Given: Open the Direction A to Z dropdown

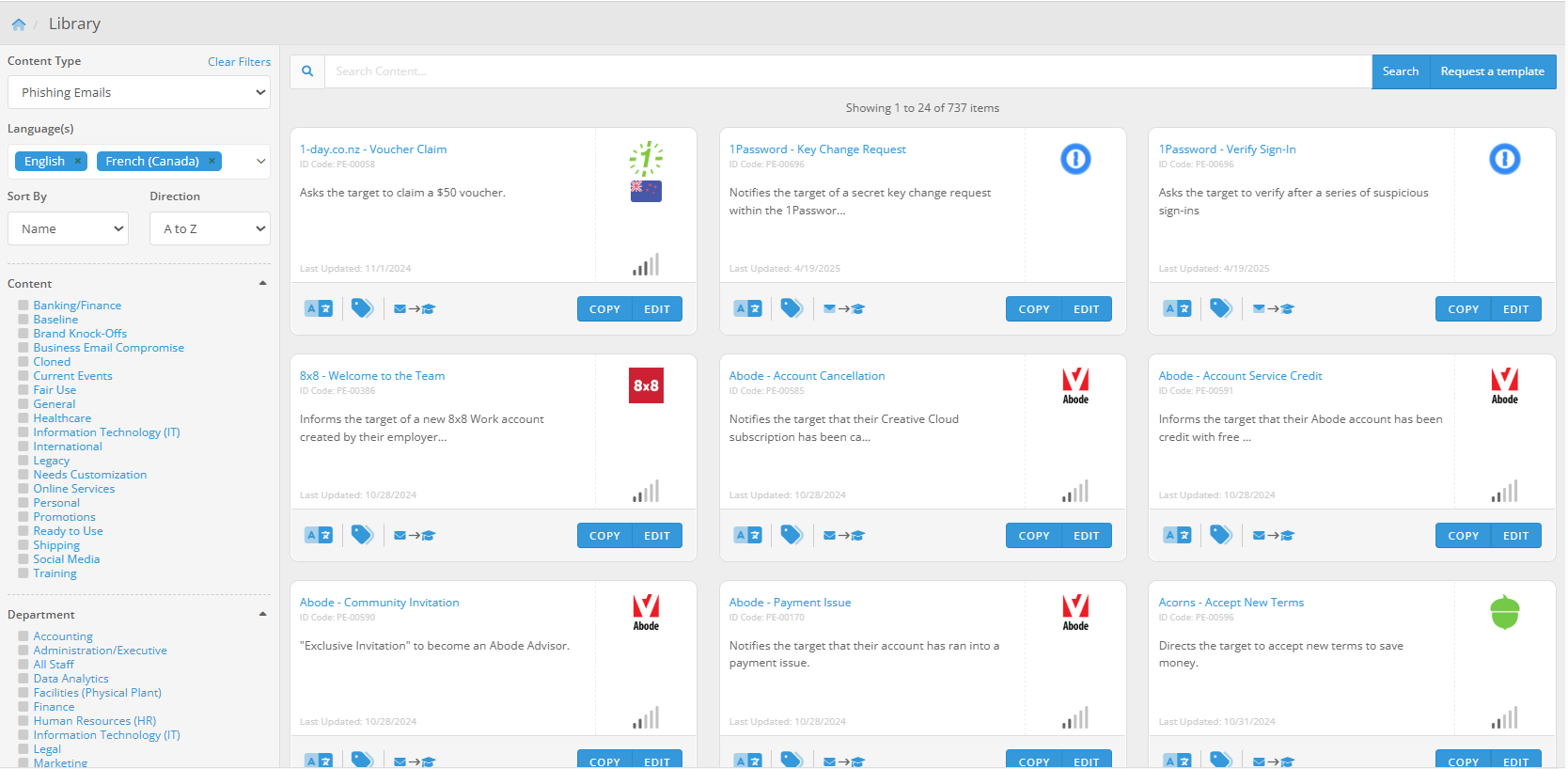Looking at the screenshot, I should click(x=210, y=228).
